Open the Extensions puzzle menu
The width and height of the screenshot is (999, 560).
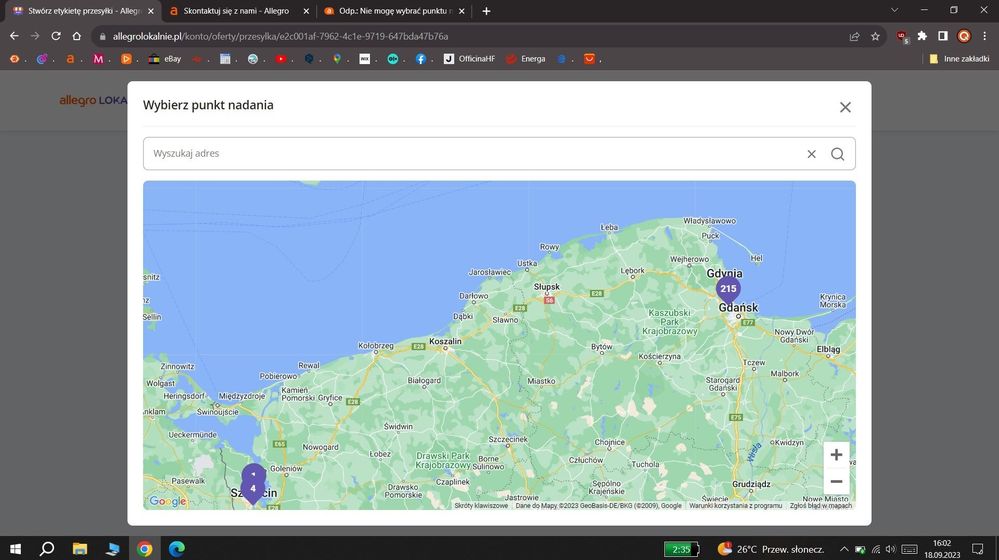pos(922,36)
